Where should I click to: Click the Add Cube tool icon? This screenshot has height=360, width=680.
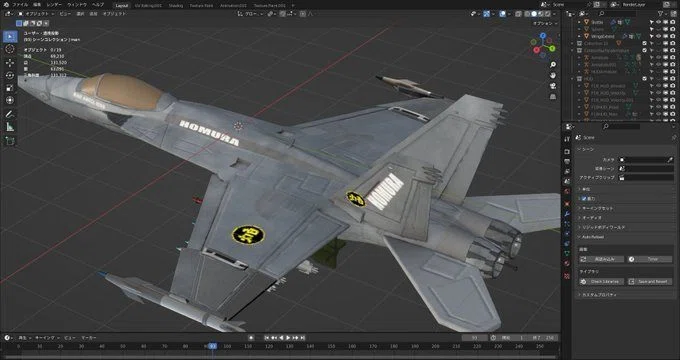[x=10, y=141]
